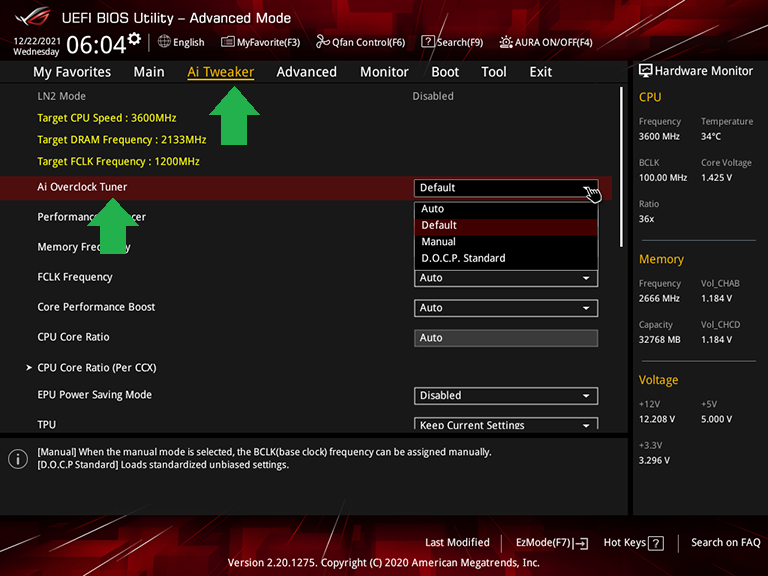Select Auto in overclock tuner list
Image resolution: width=768 pixels, height=576 pixels.
(506, 209)
